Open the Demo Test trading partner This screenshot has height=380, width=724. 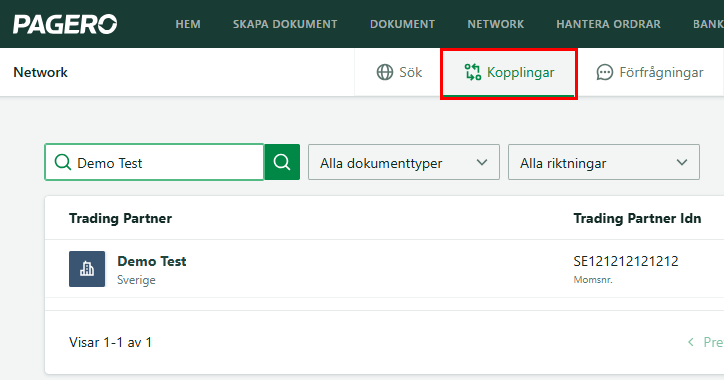pyautogui.click(x=151, y=261)
